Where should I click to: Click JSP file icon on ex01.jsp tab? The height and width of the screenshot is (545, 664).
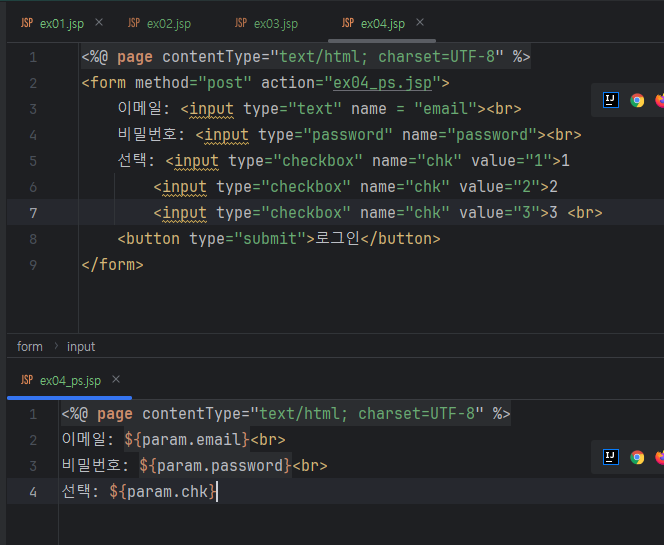[27, 23]
